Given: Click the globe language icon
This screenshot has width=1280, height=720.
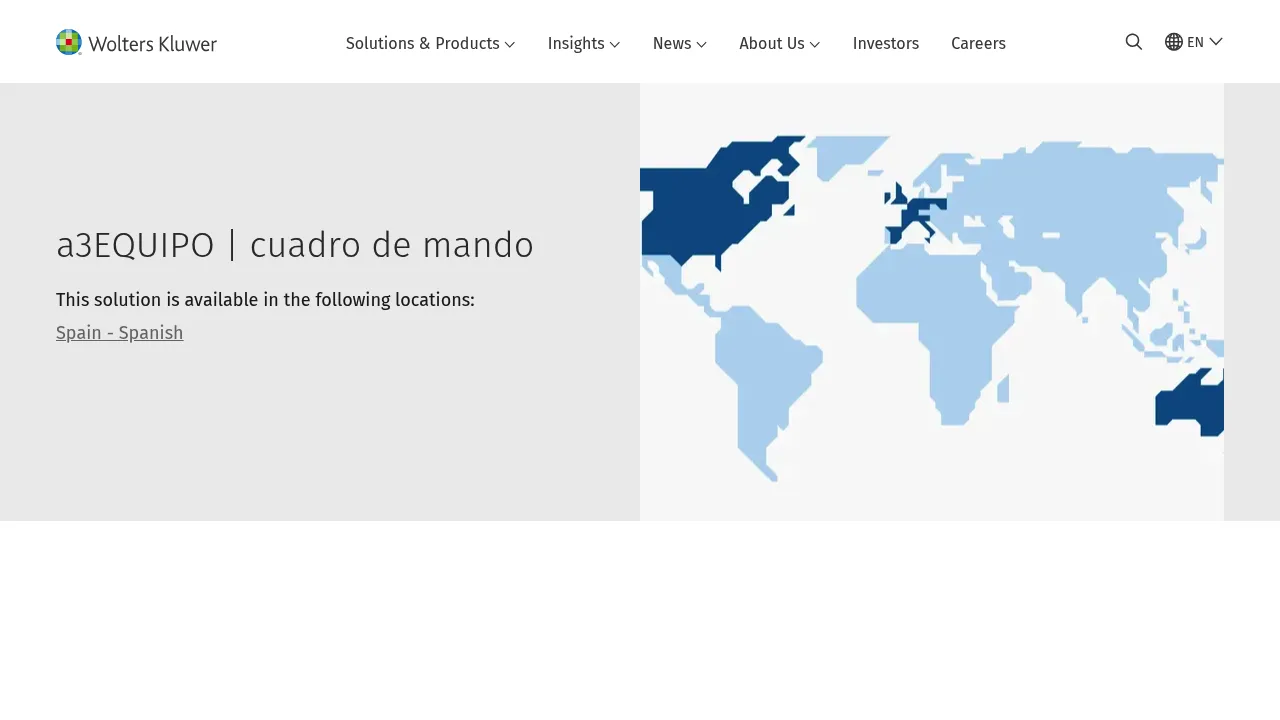Looking at the screenshot, I should [x=1174, y=42].
